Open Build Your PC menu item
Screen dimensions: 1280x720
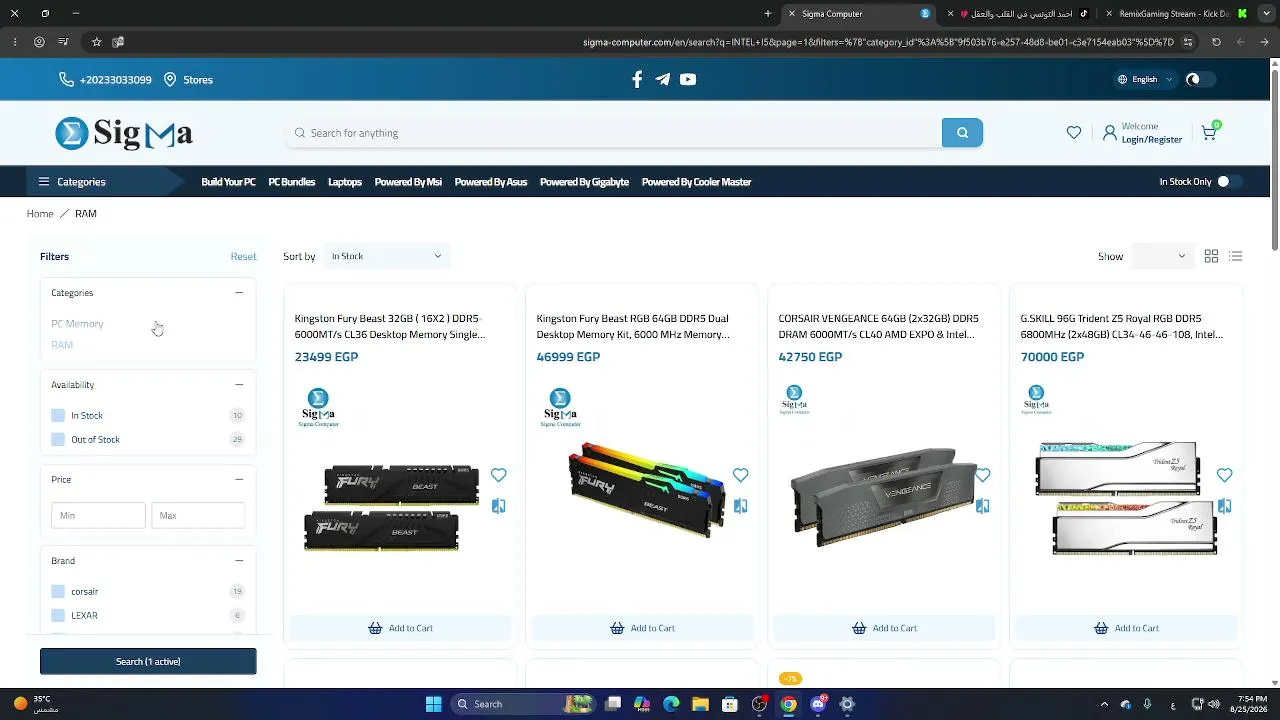[228, 182]
